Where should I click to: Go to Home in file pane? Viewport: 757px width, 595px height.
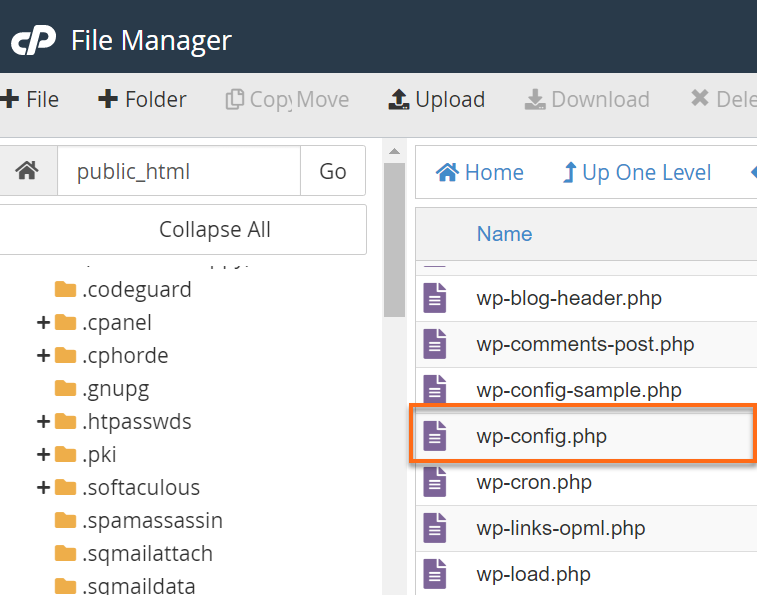(480, 172)
